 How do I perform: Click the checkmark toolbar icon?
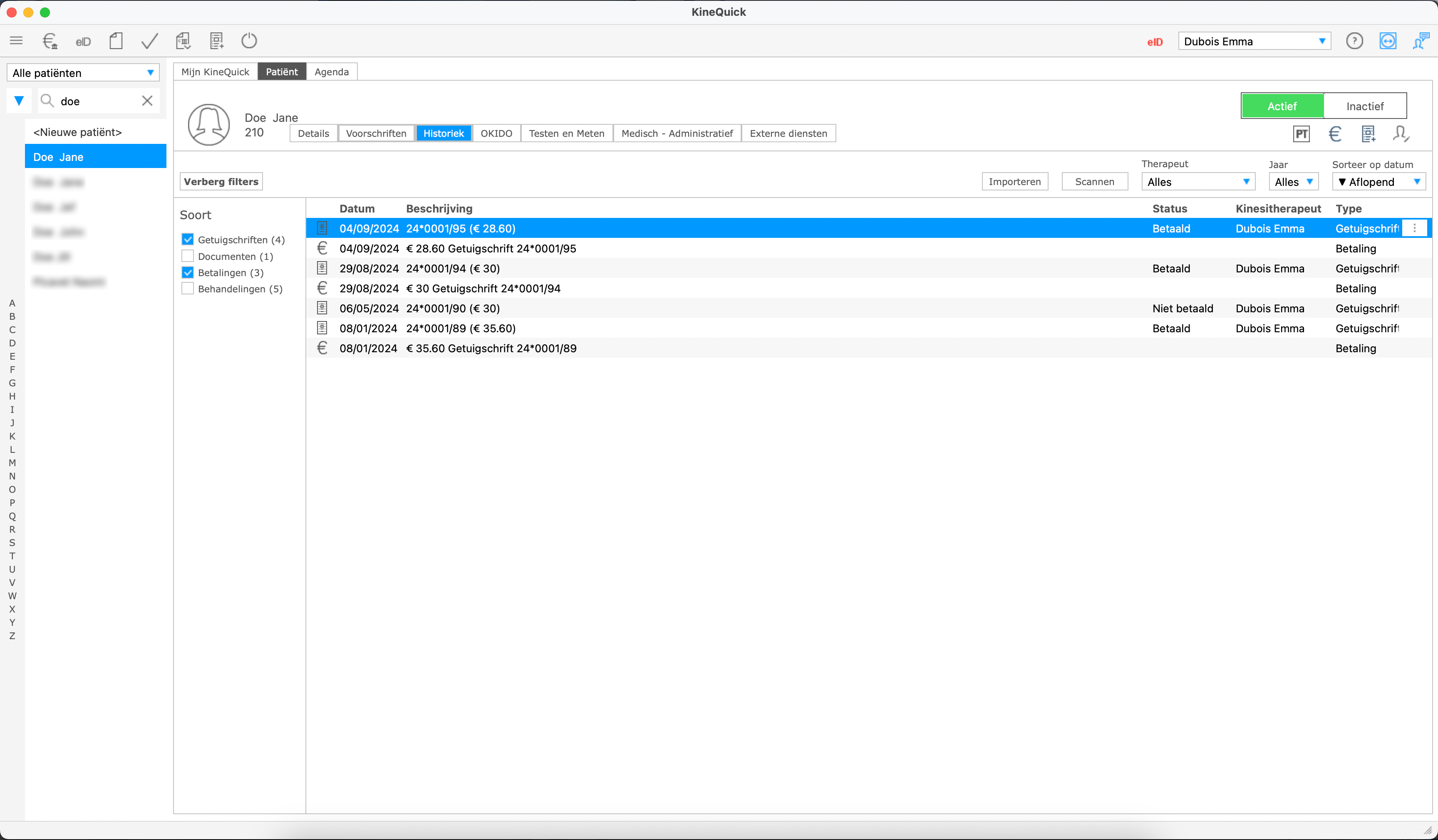149,40
